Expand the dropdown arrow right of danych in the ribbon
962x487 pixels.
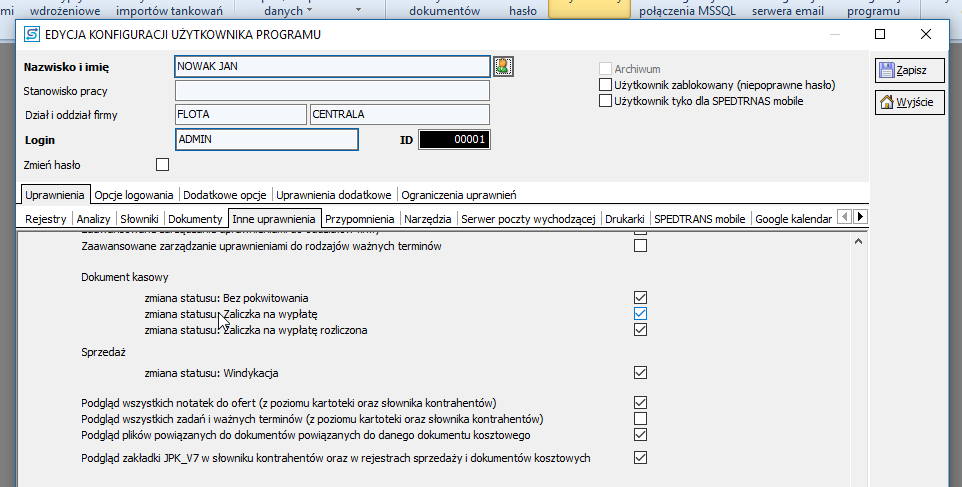358,10
